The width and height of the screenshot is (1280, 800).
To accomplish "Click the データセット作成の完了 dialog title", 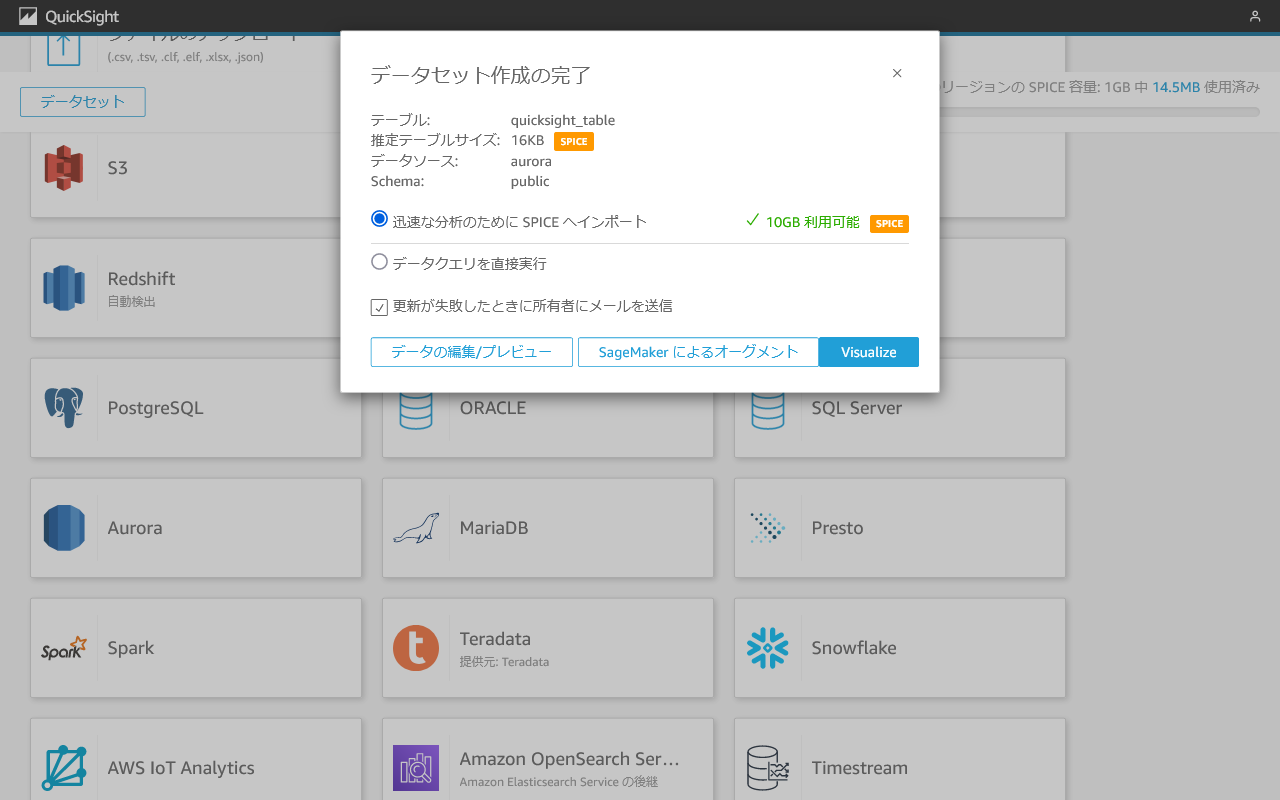I will (x=481, y=75).
